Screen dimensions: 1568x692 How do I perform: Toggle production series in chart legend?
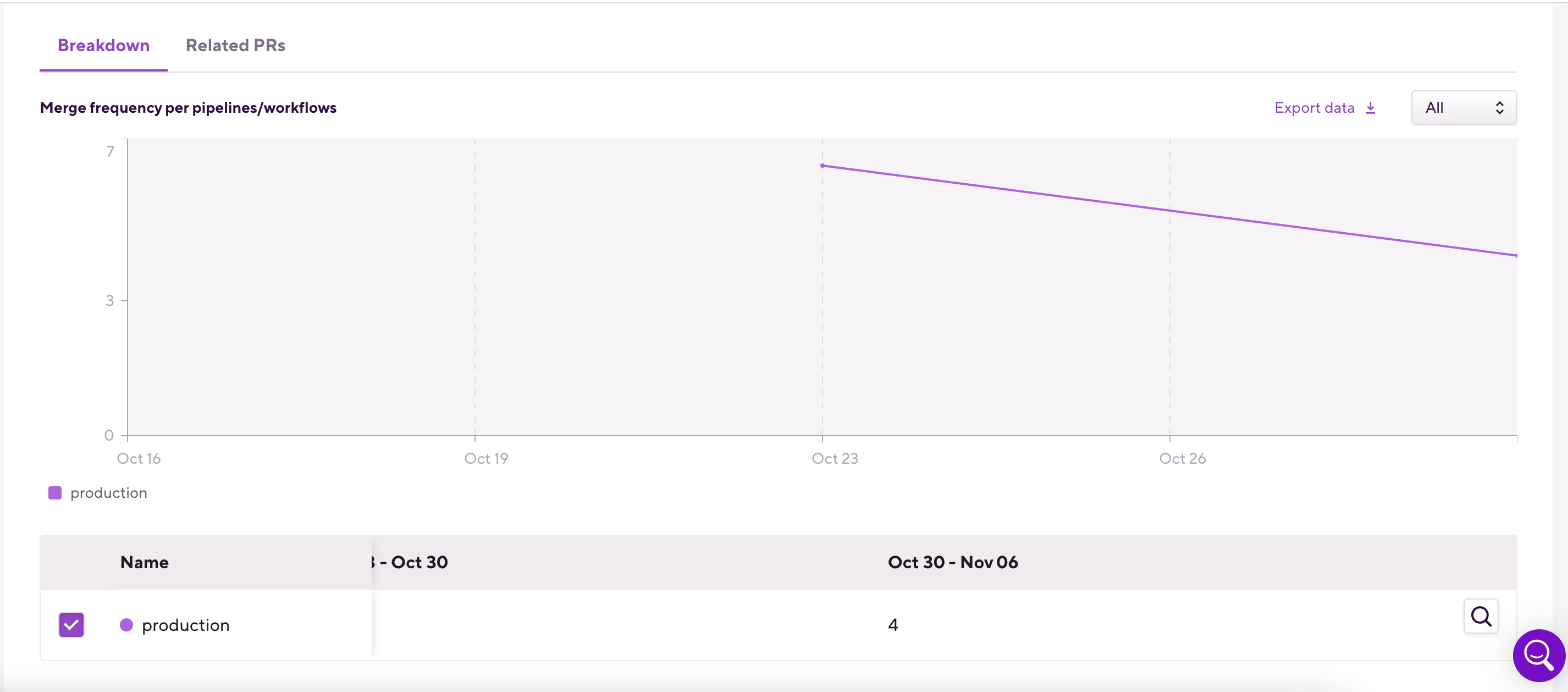pos(108,493)
